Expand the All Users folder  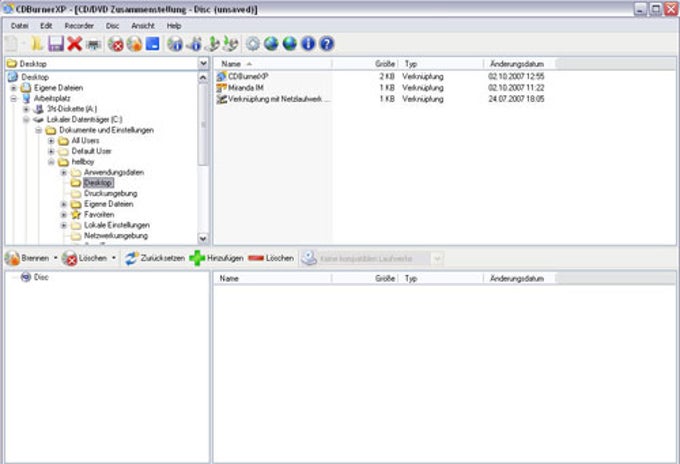(51, 141)
